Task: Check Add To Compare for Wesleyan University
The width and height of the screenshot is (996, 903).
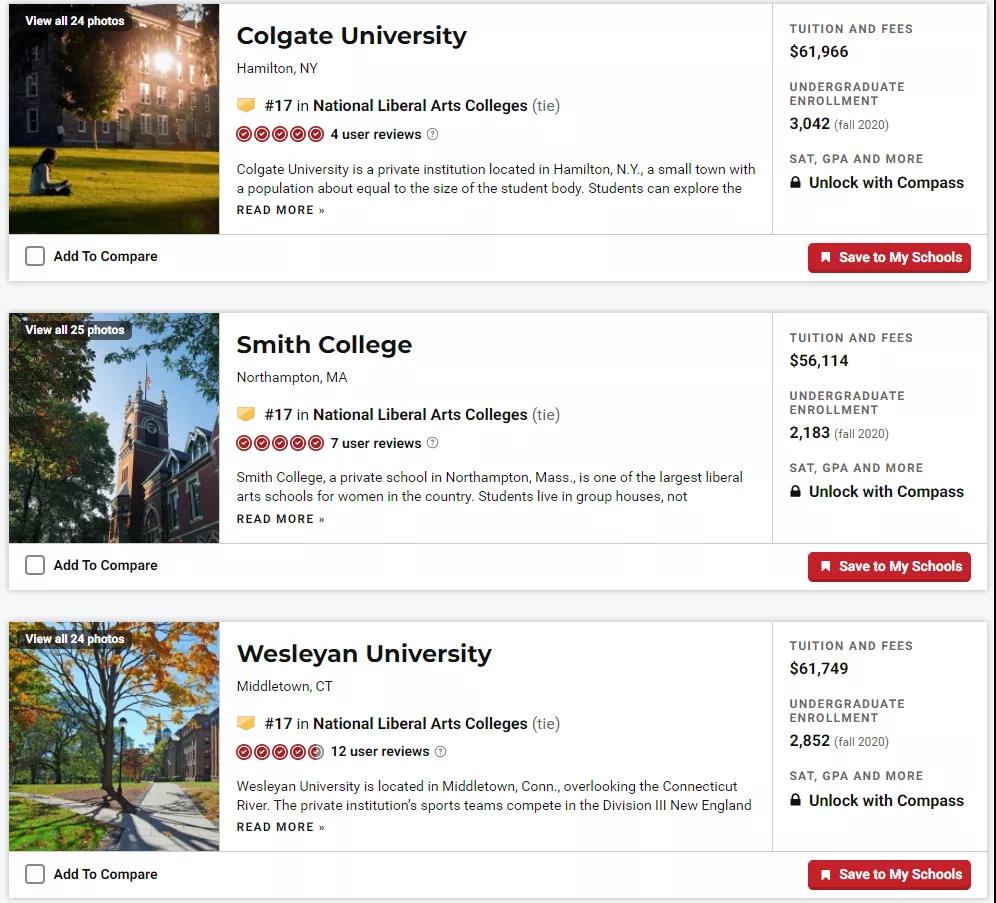Action: coord(35,874)
